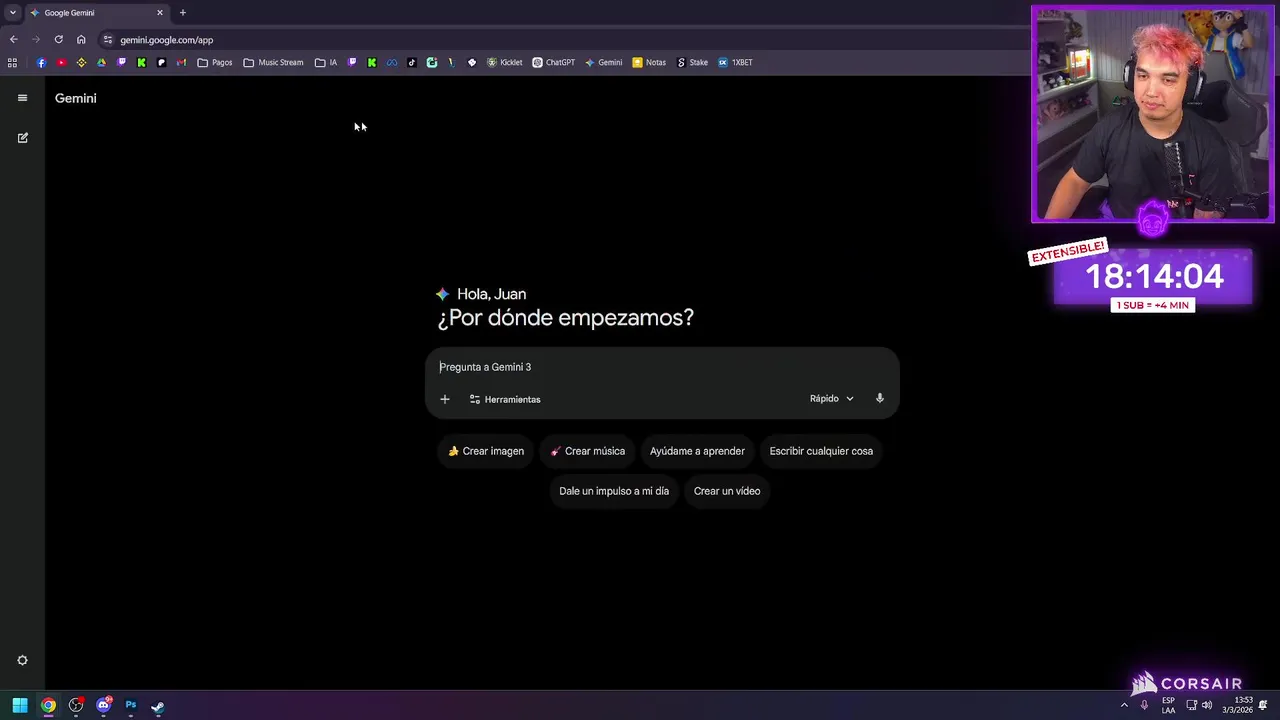1280x720 pixels.
Task: Open the apps grid bookmark icon
Action: point(12,62)
